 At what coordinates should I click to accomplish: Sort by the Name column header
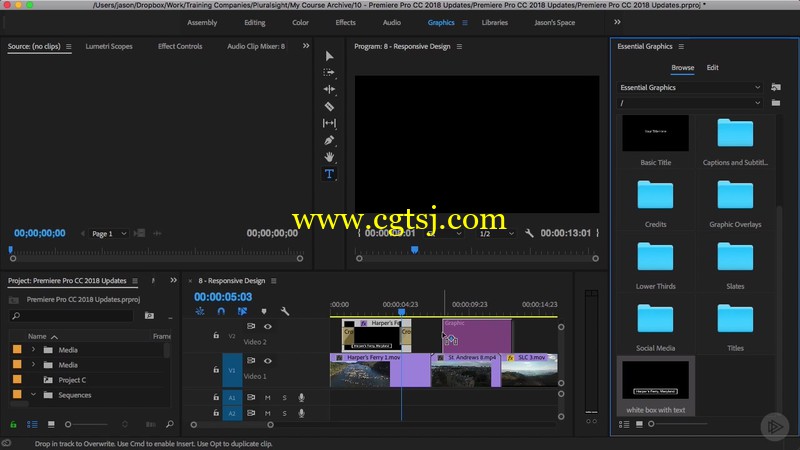click(37, 336)
